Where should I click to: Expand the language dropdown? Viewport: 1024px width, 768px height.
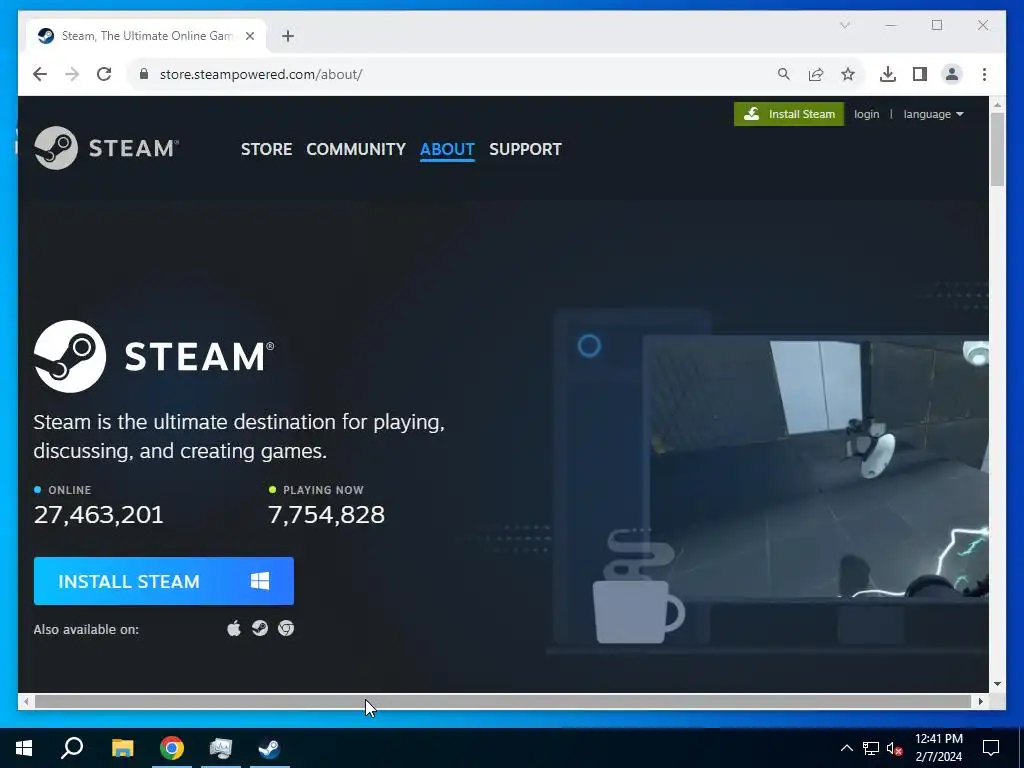click(x=933, y=114)
